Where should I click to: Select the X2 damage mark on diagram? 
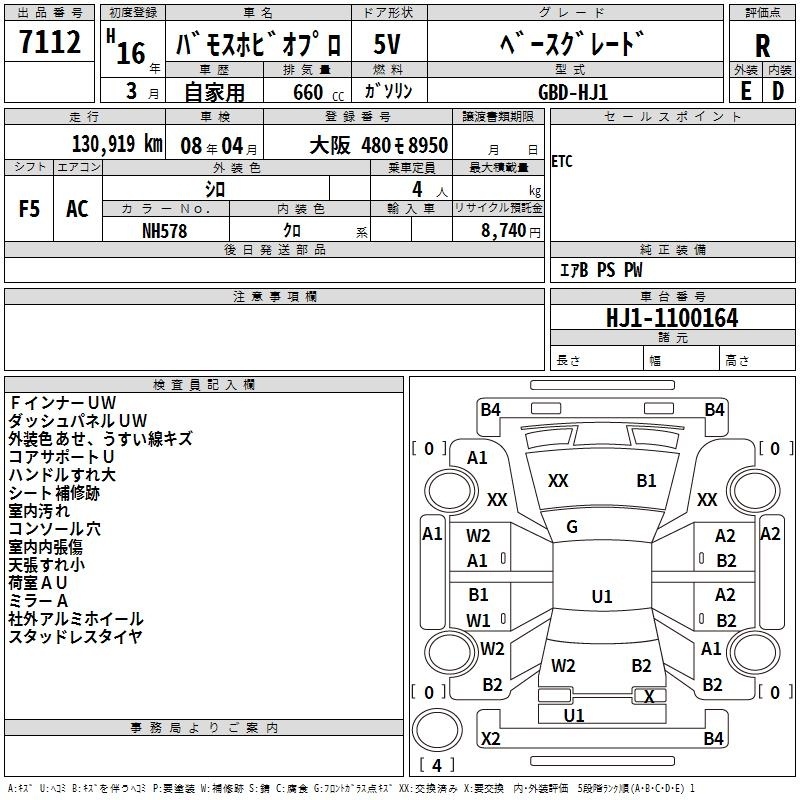490,739
